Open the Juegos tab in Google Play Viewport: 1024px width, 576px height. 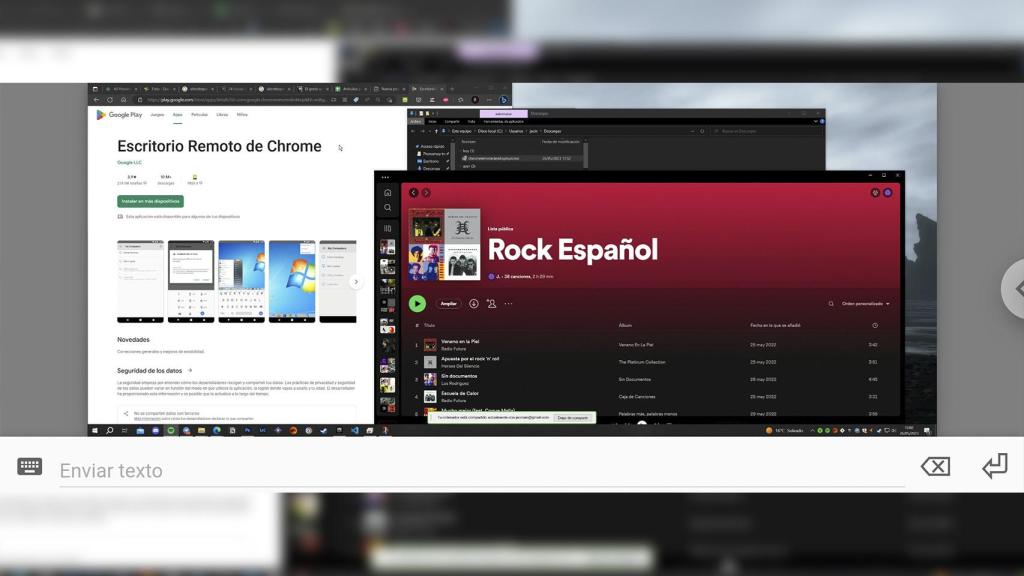click(157, 115)
